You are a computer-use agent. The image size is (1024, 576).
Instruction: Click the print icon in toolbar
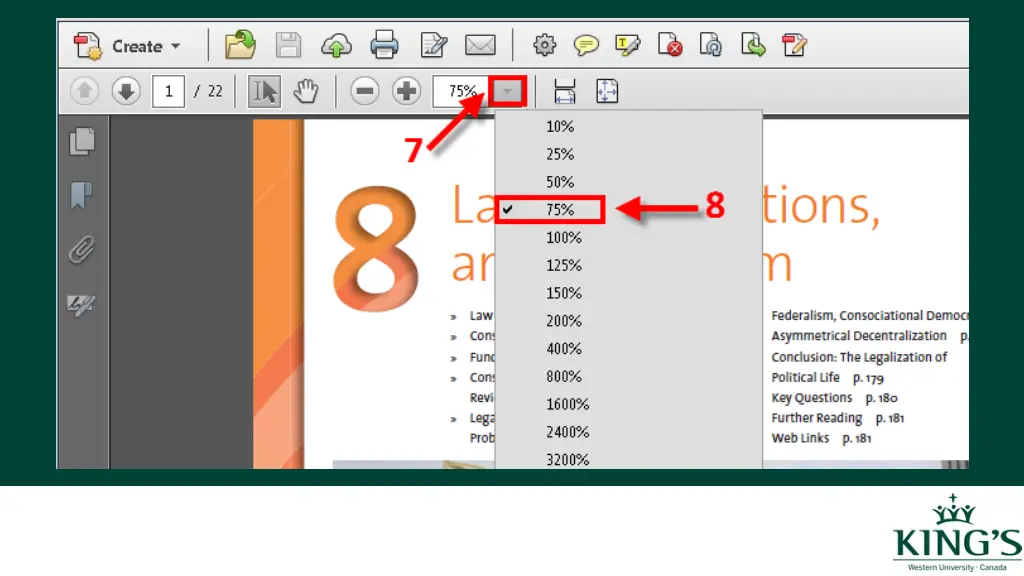pyautogui.click(x=384, y=45)
